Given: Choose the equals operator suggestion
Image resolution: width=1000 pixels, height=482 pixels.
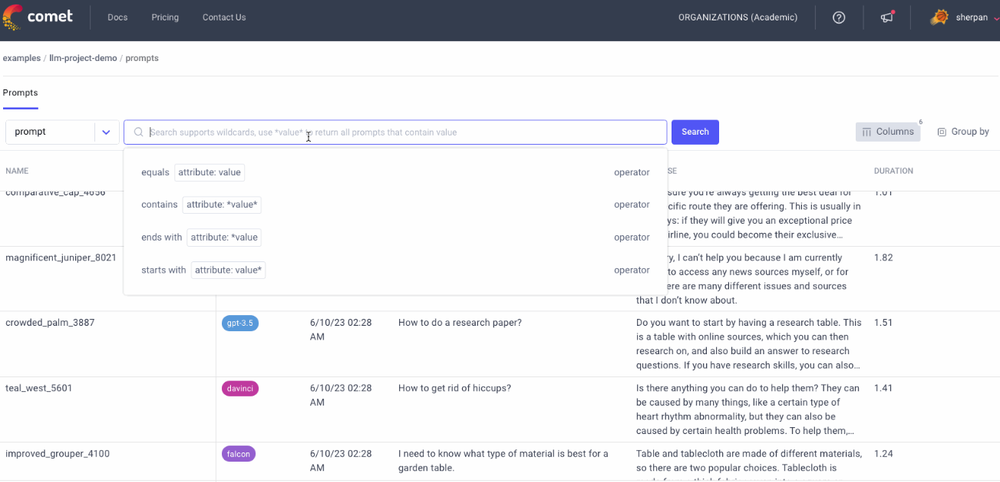Looking at the screenshot, I should (395, 172).
